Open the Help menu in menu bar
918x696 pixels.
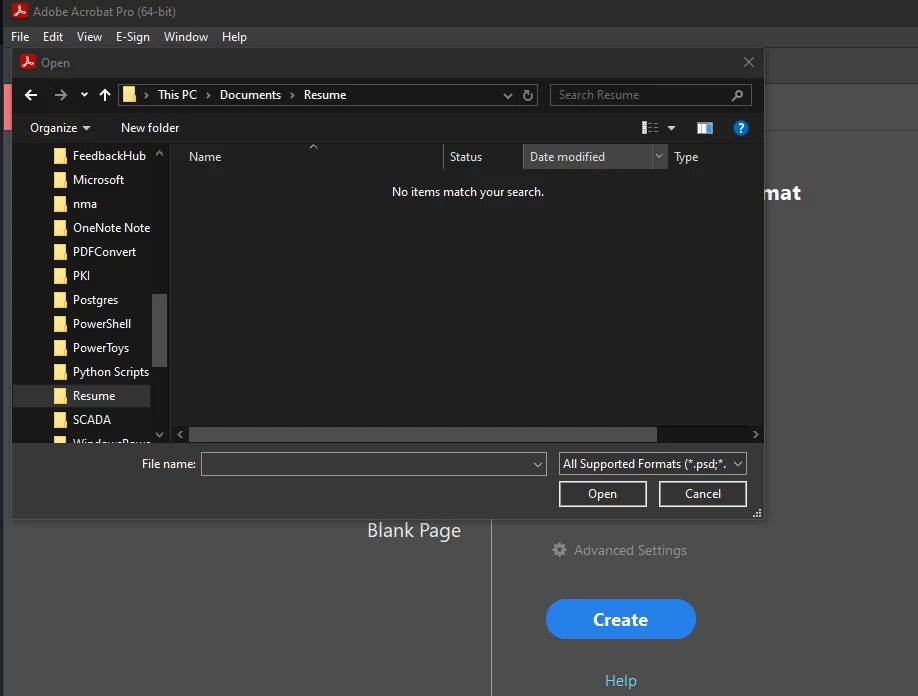click(x=234, y=37)
